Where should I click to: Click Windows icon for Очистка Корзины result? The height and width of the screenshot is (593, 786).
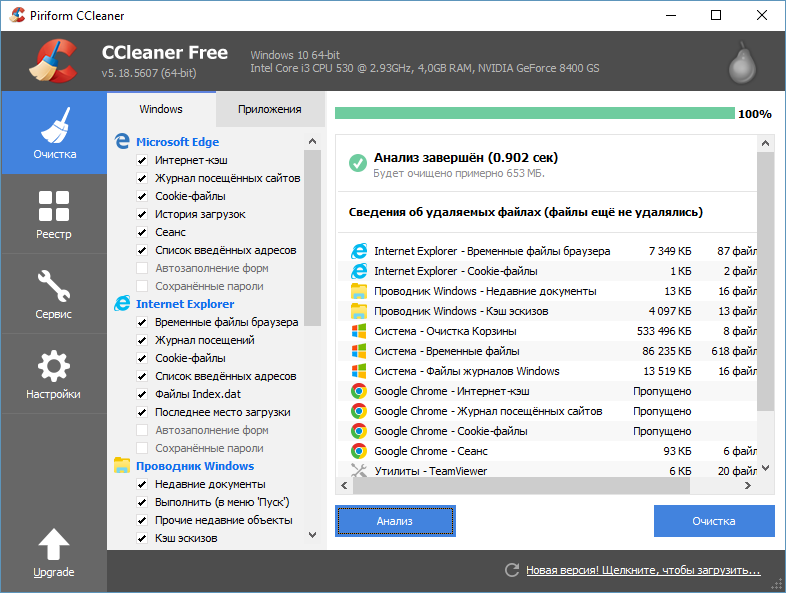[358, 331]
